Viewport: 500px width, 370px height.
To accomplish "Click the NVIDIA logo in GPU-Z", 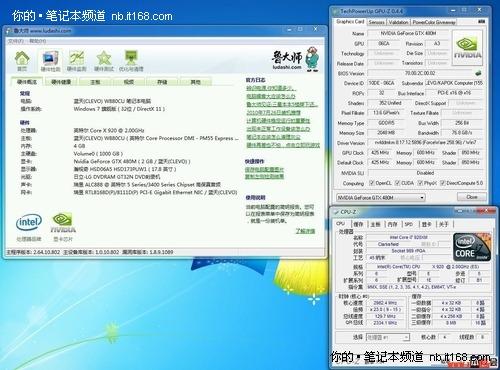I will point(467,49).
